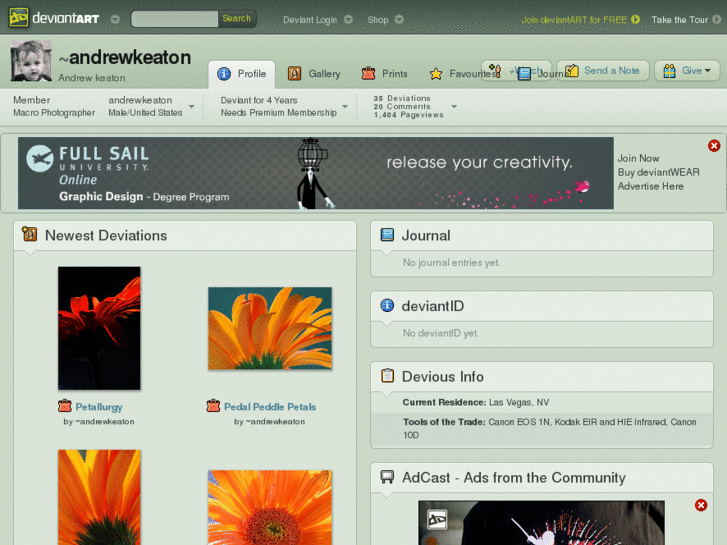This screenshot has height=545, width=727.
Task: Open the Give dropdown button
Action: pos(687,71)
